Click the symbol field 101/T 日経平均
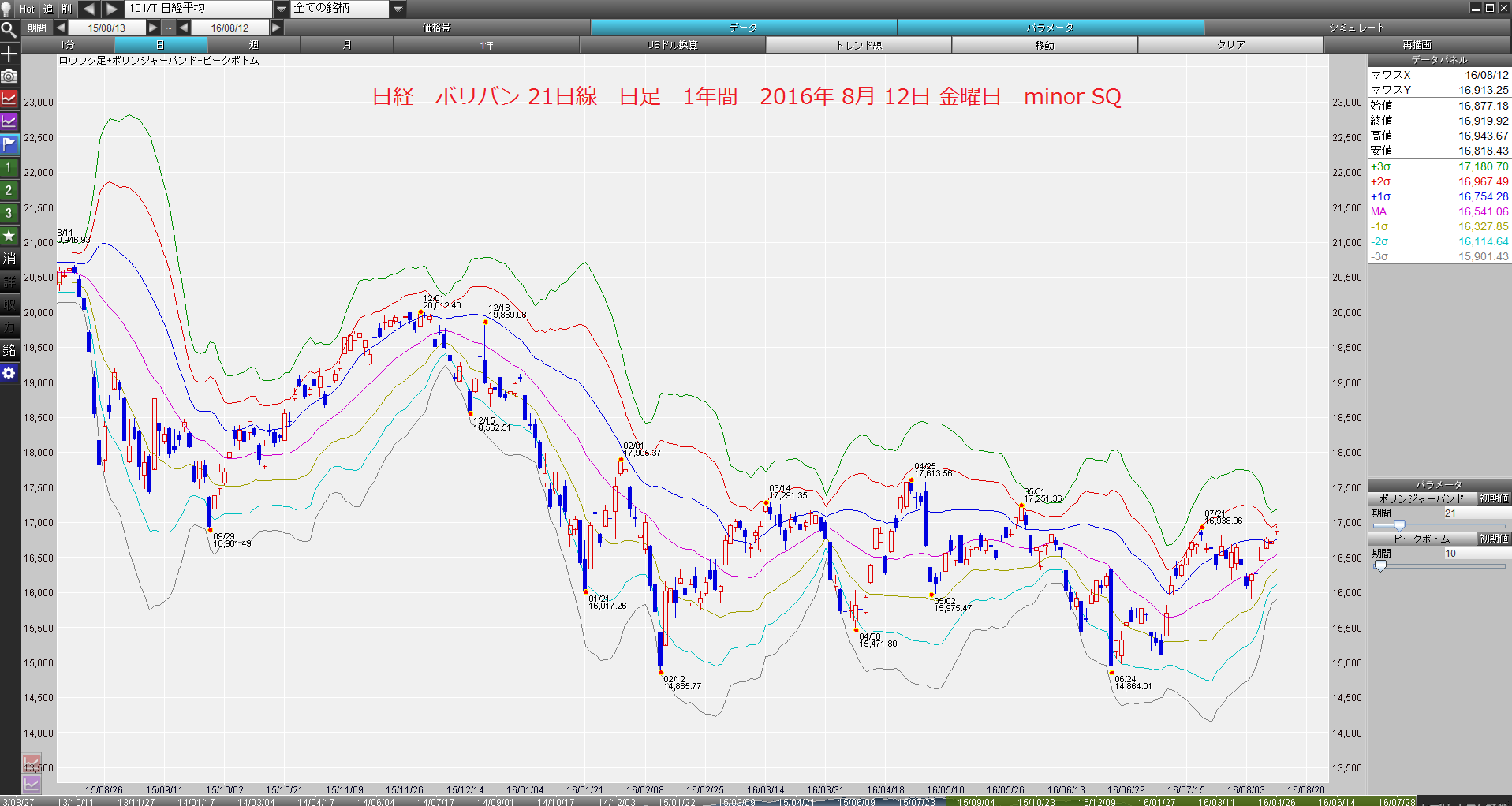This screenshot has height=806, width=1512. pyautogui.click(x=200, y=9)
